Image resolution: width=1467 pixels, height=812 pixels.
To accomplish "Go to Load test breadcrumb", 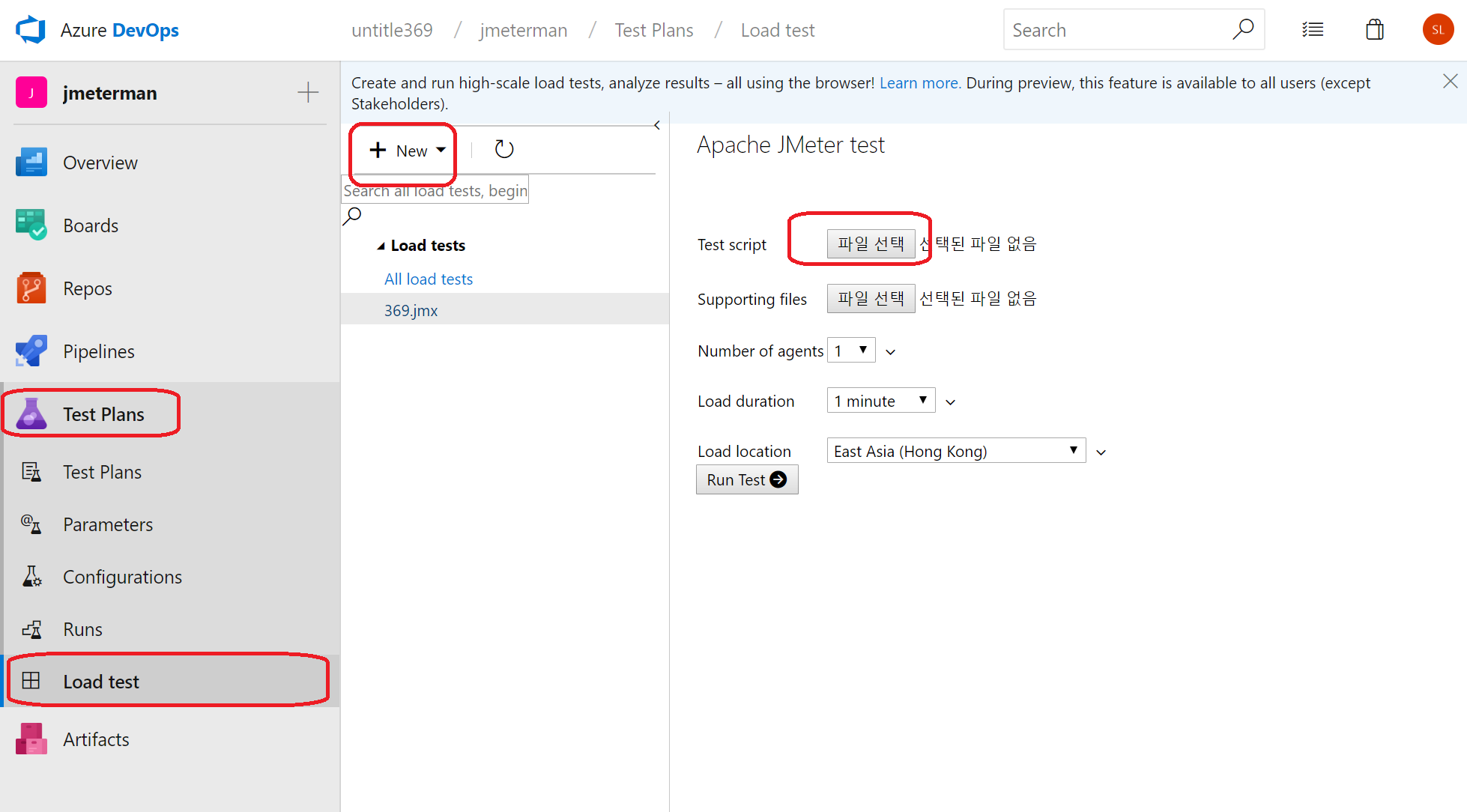I will click(778, 30).
